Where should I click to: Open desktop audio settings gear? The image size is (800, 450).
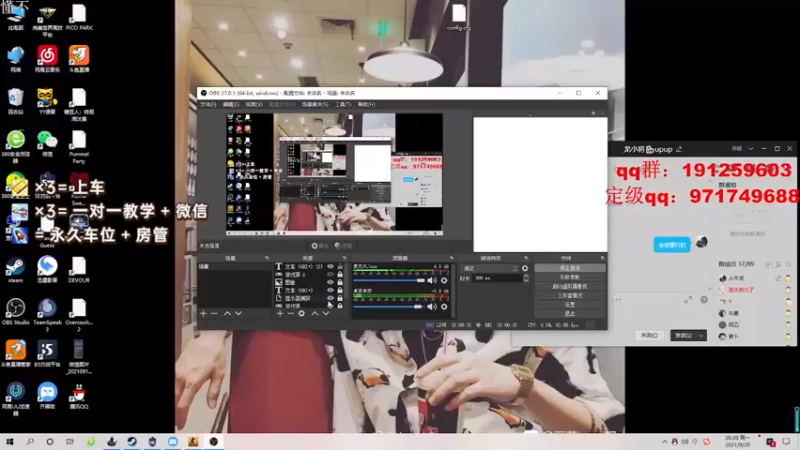[x=444, y=307]
